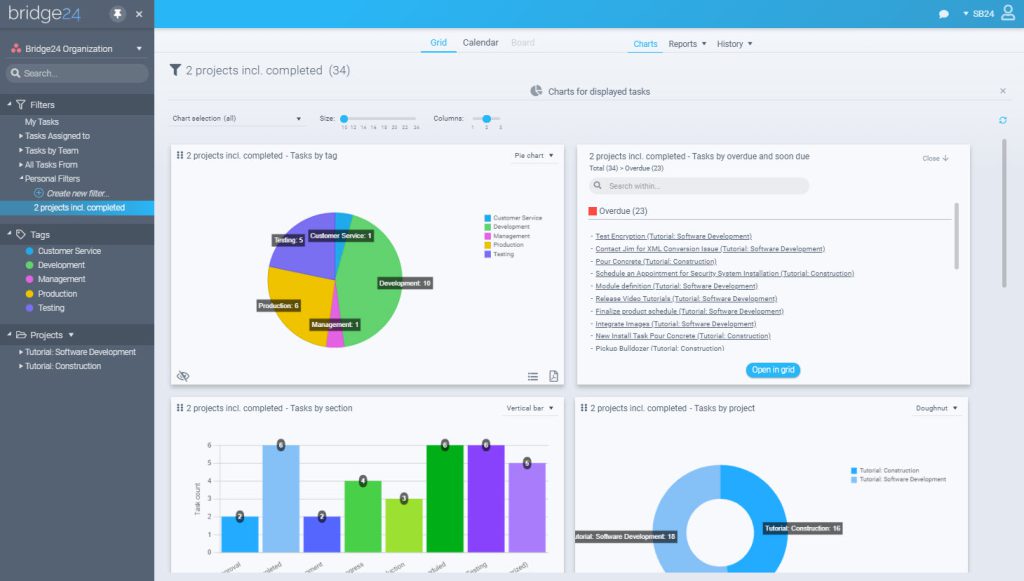Open the Bridge24 Organization dropdown
Image resolution: width=1024 pixels, height=581 pixels.
click(76, 49)
